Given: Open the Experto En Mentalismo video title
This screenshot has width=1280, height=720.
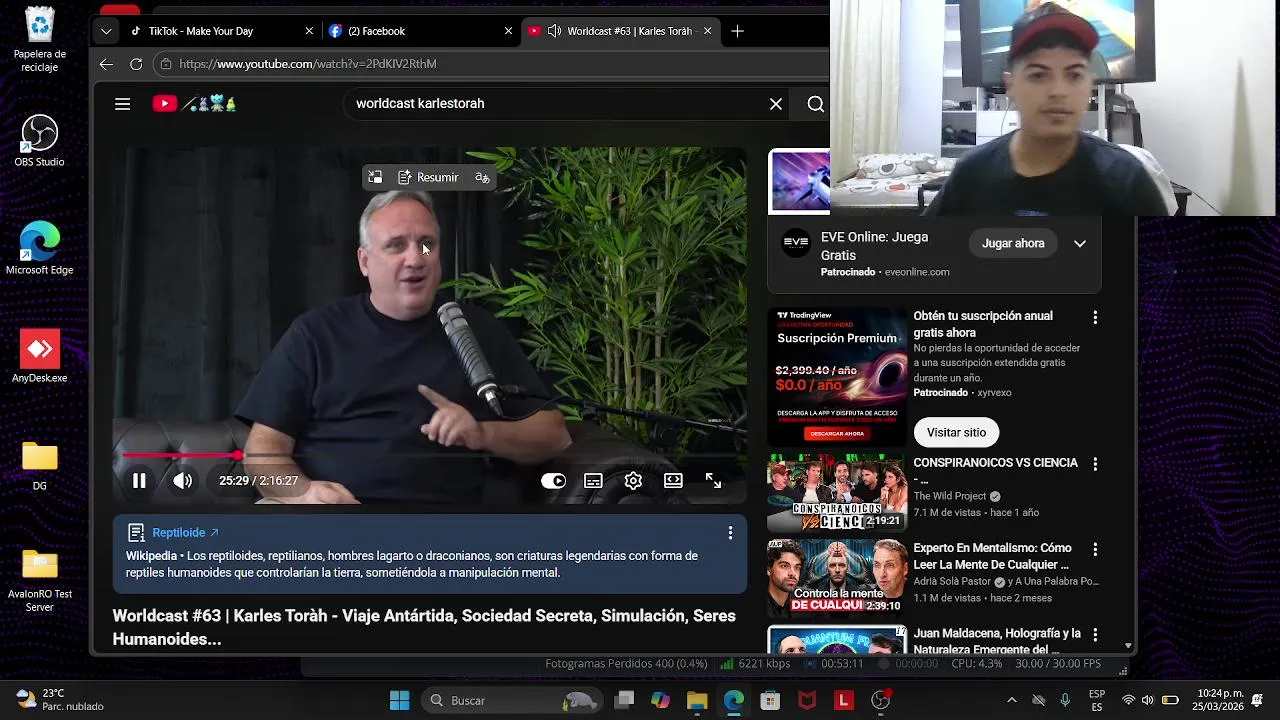Looking at the screenshot, I should tap(992, 556).
